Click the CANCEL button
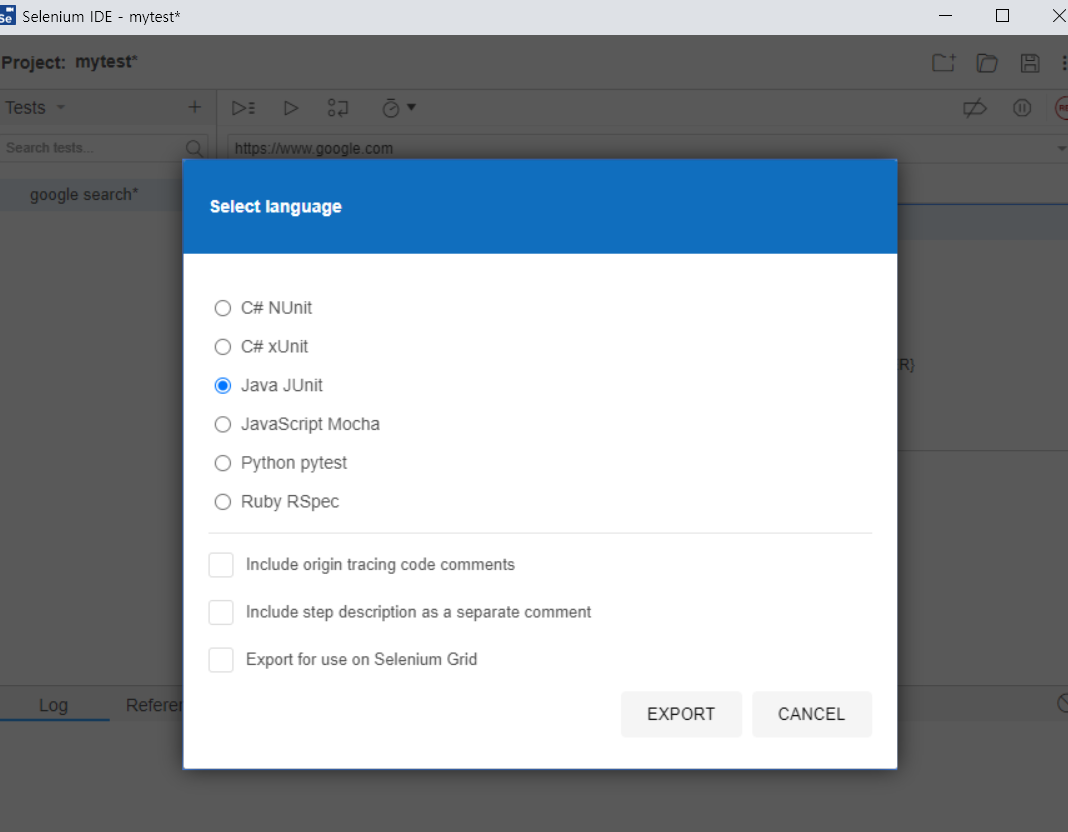Viewport: 1068px width, 832px height. 812,714
